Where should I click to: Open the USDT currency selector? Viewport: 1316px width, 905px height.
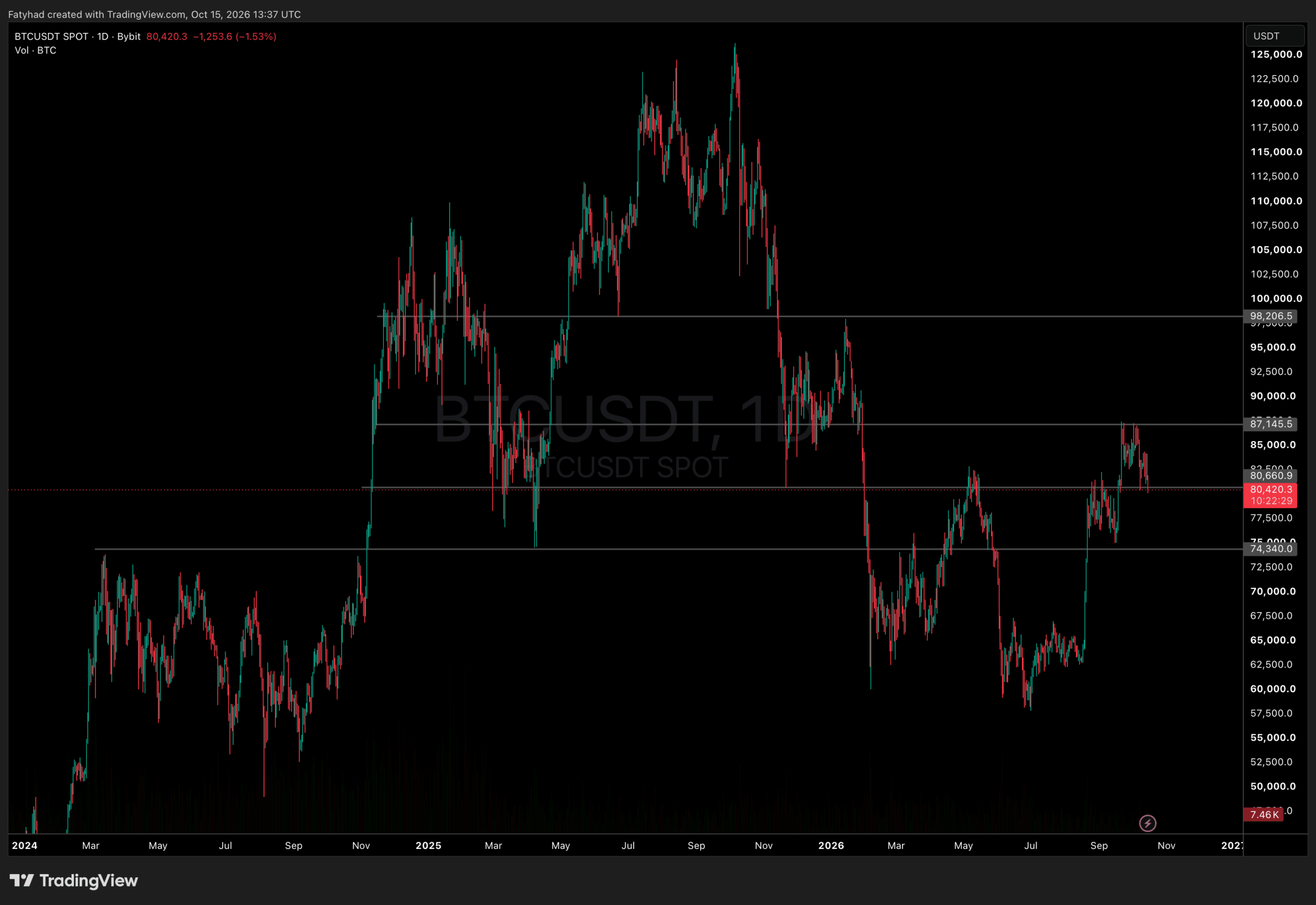(x=1275, y=37)
